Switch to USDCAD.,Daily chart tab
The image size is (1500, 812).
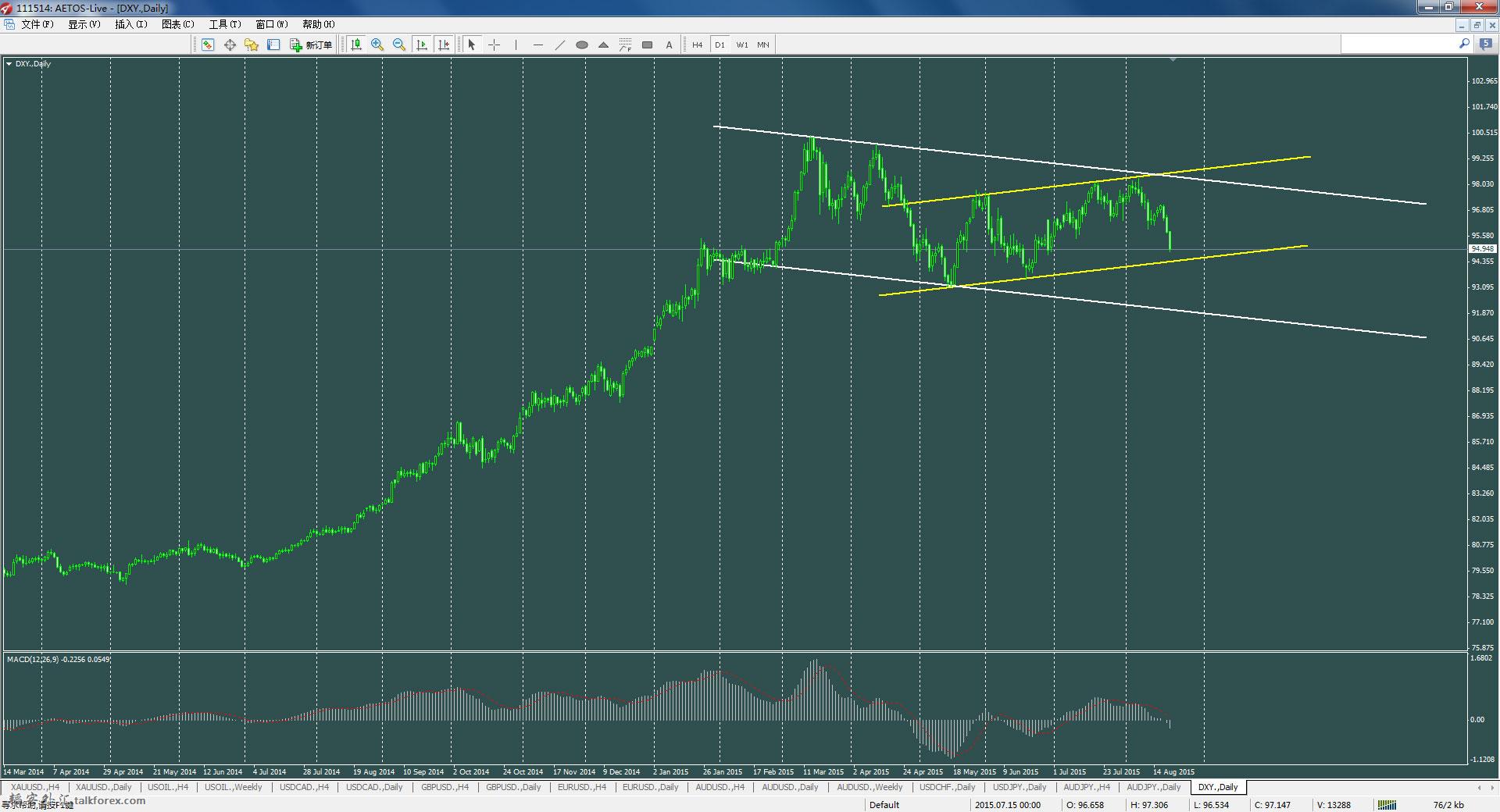point(374,787)
